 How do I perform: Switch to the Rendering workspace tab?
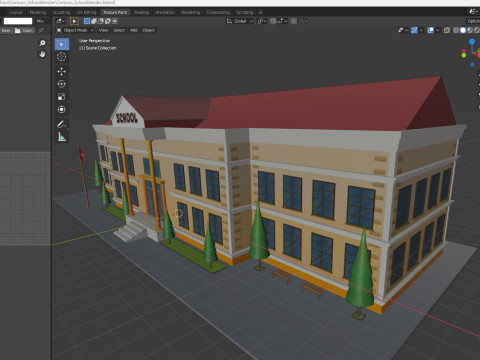[x=191, y=12]
